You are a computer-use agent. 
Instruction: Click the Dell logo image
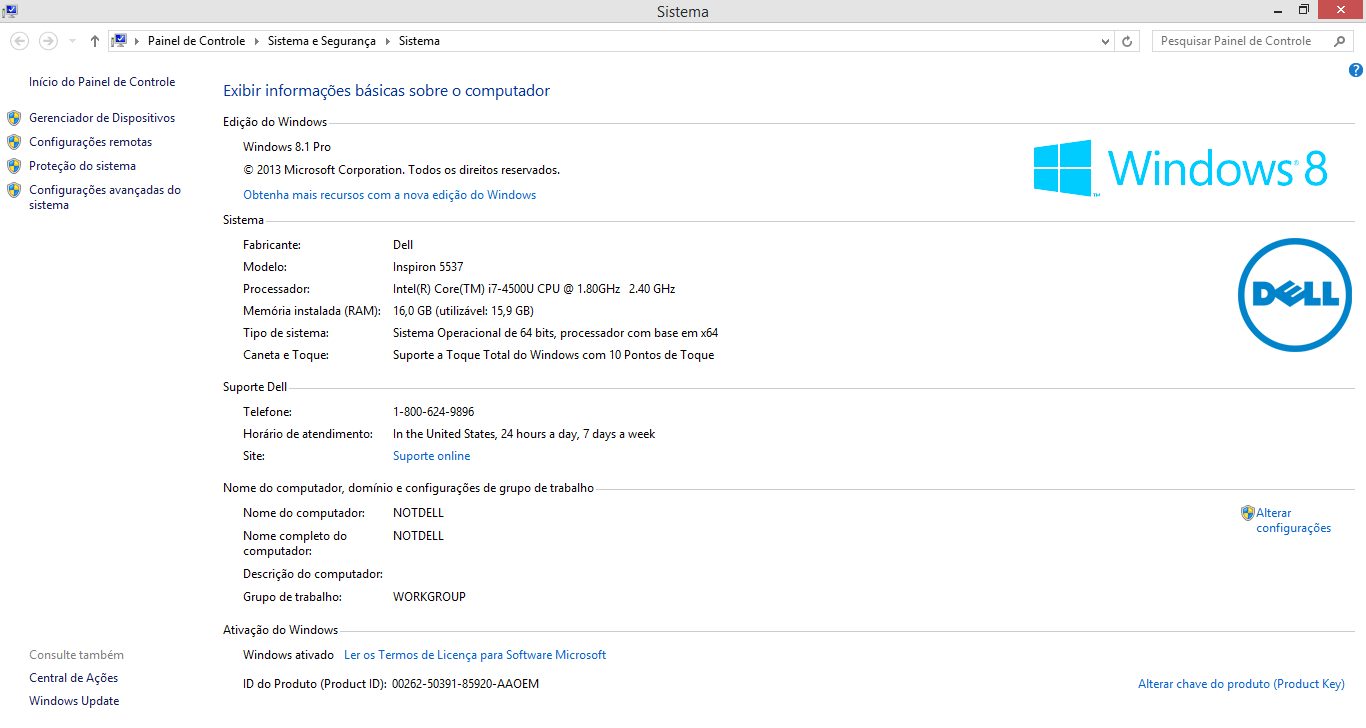tap(1294, 295)
